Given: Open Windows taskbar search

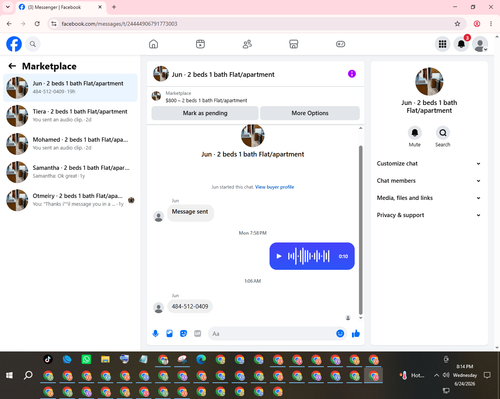Looking at the screenshot, I should [x=28, y=375].
